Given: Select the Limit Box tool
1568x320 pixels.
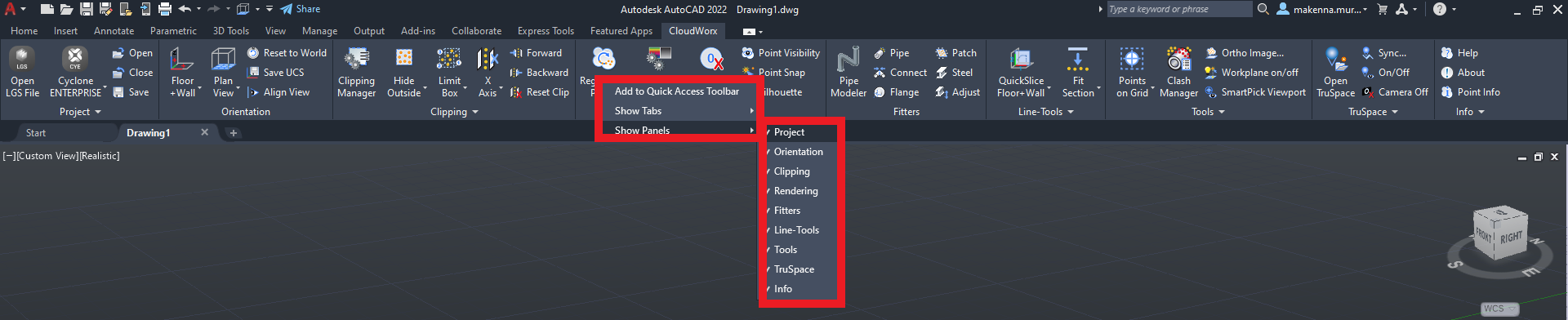Looking at the screenshot, I should (449, 72).
